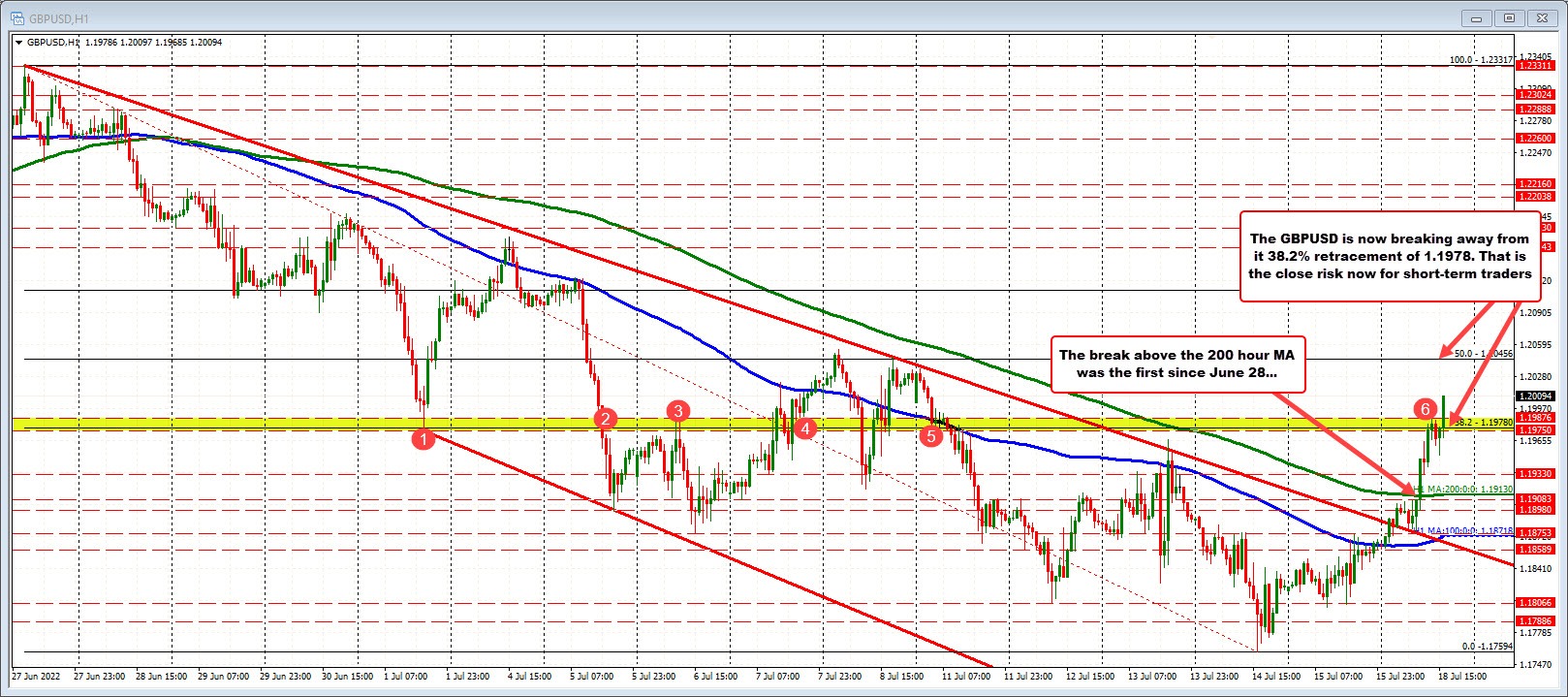
Task: Click the 1.20280 price scale value
Action: 1538,376
